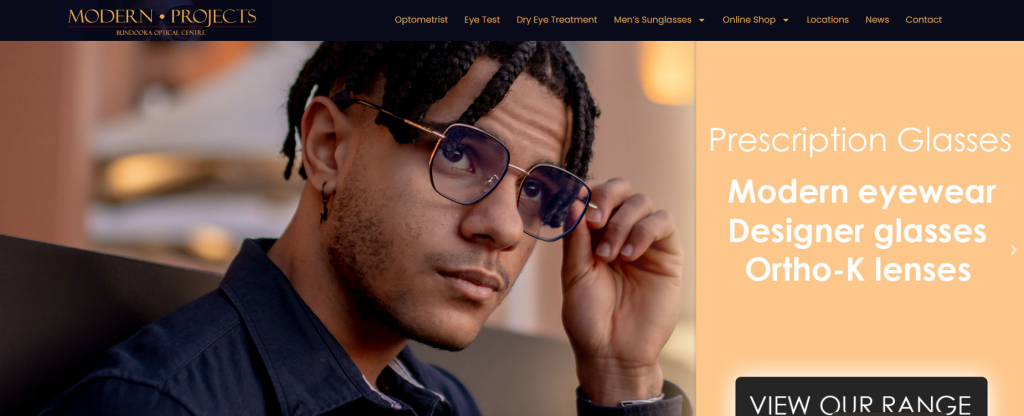Click the Modern Projects logo
Image resolution: width=1024 pixels, height=416 pixels.
coord(162,21)
